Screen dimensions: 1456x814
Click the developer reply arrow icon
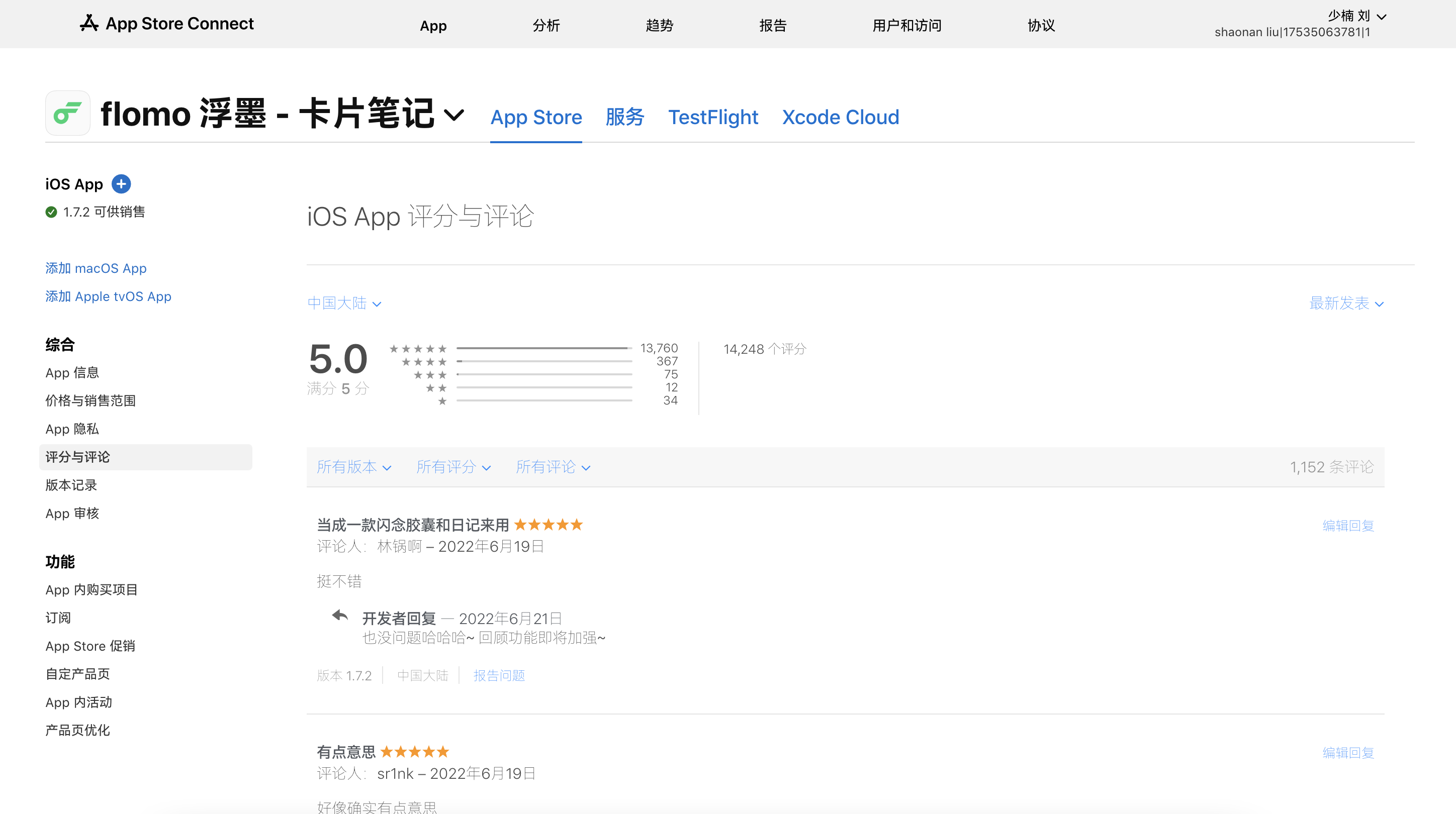(x=340, y=616)
